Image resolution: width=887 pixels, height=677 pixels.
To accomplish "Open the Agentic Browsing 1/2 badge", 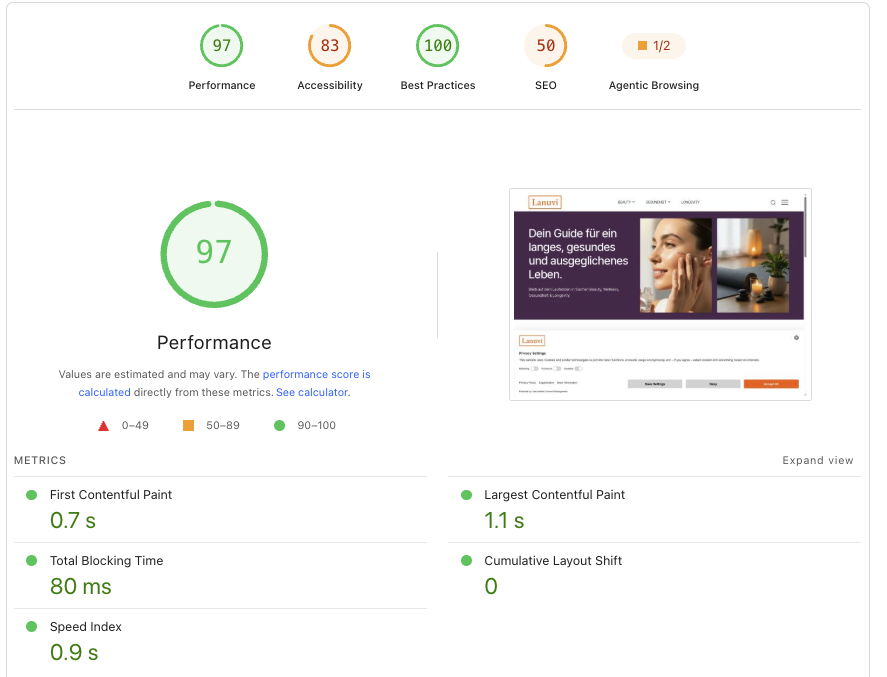I will coord(653,46).
